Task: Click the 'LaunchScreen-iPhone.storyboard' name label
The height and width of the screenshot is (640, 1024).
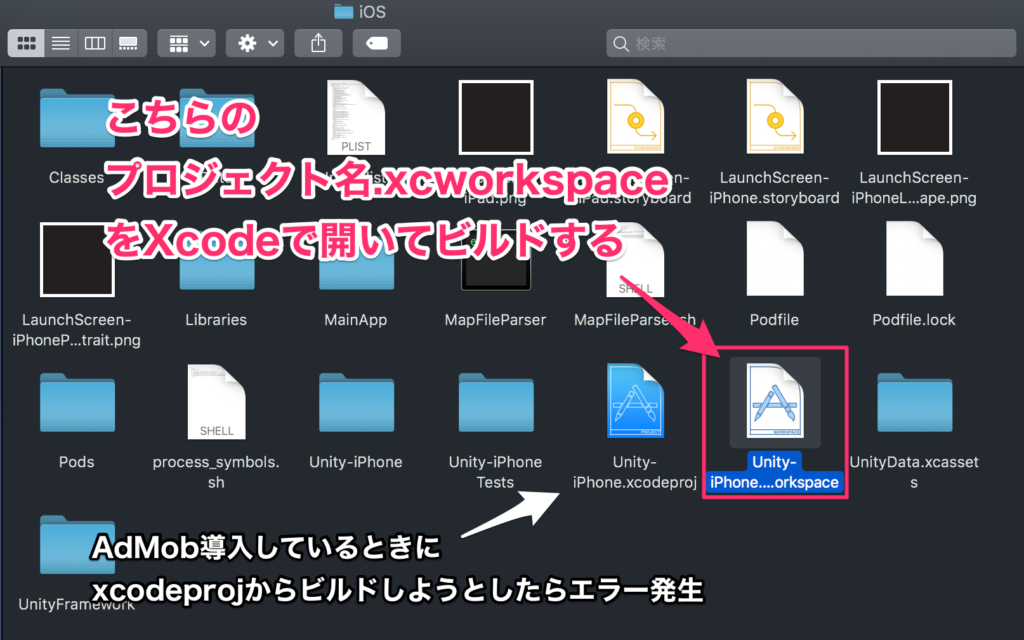Action: [775, 188]
